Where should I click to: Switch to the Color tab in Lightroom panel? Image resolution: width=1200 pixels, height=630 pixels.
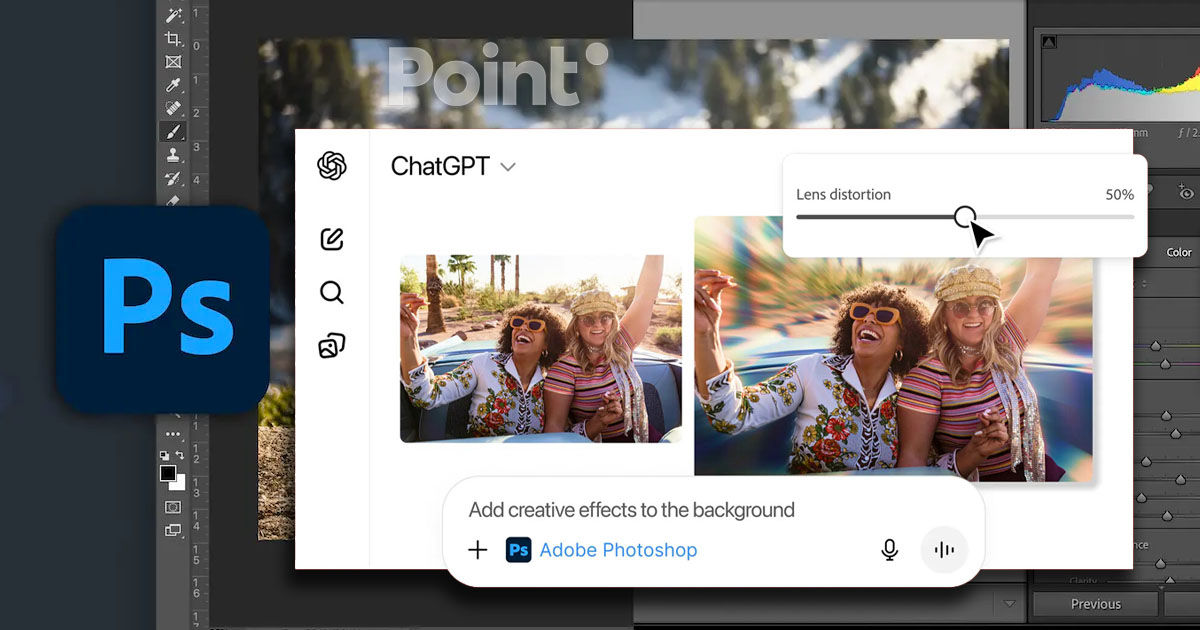(x=1179, y=252)
